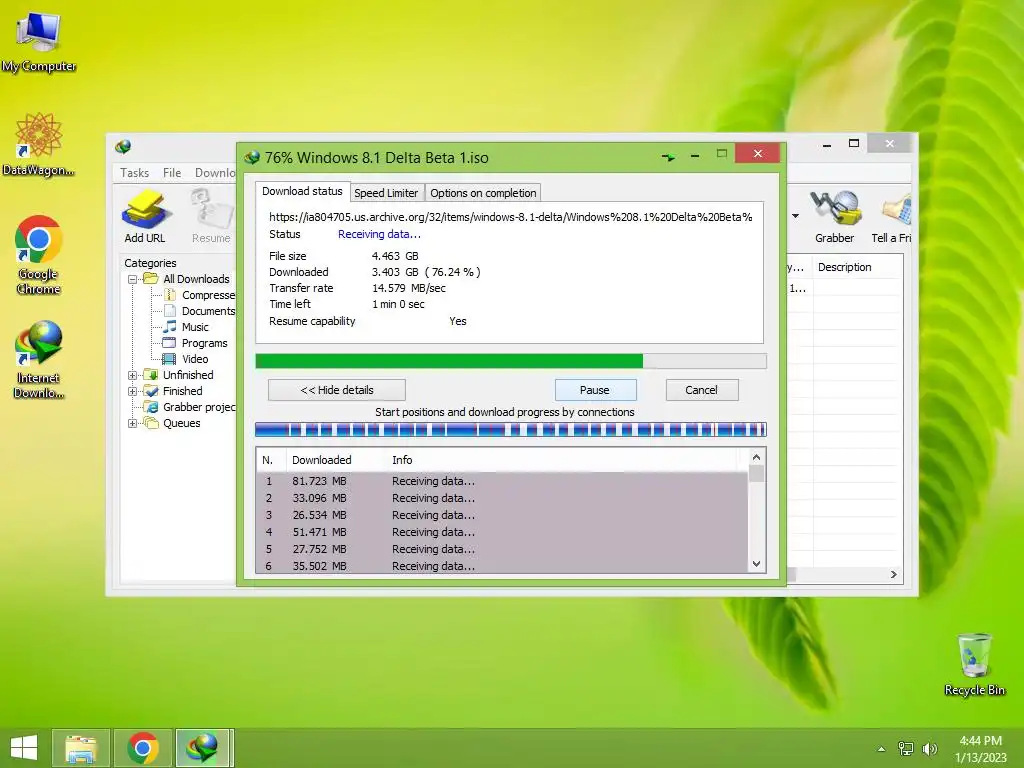The width and height of the screenshot is (1024, 768).
Task: Open Chrome from the taskbar
Action: tap(143, 748)
